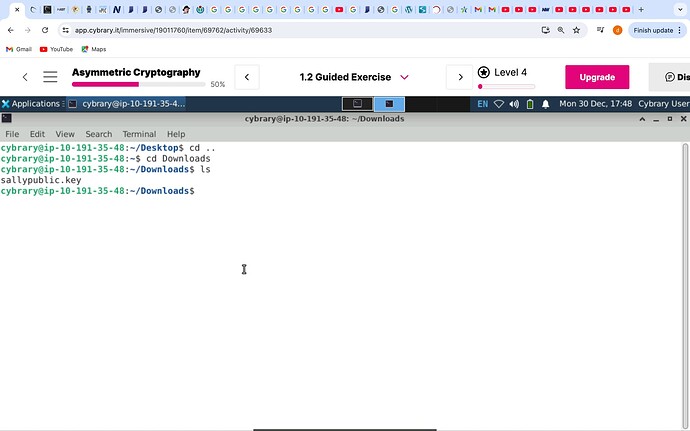The image size is (690, 431).
Task: Go to the previous lesson arrow button
Action: [247, 77]
